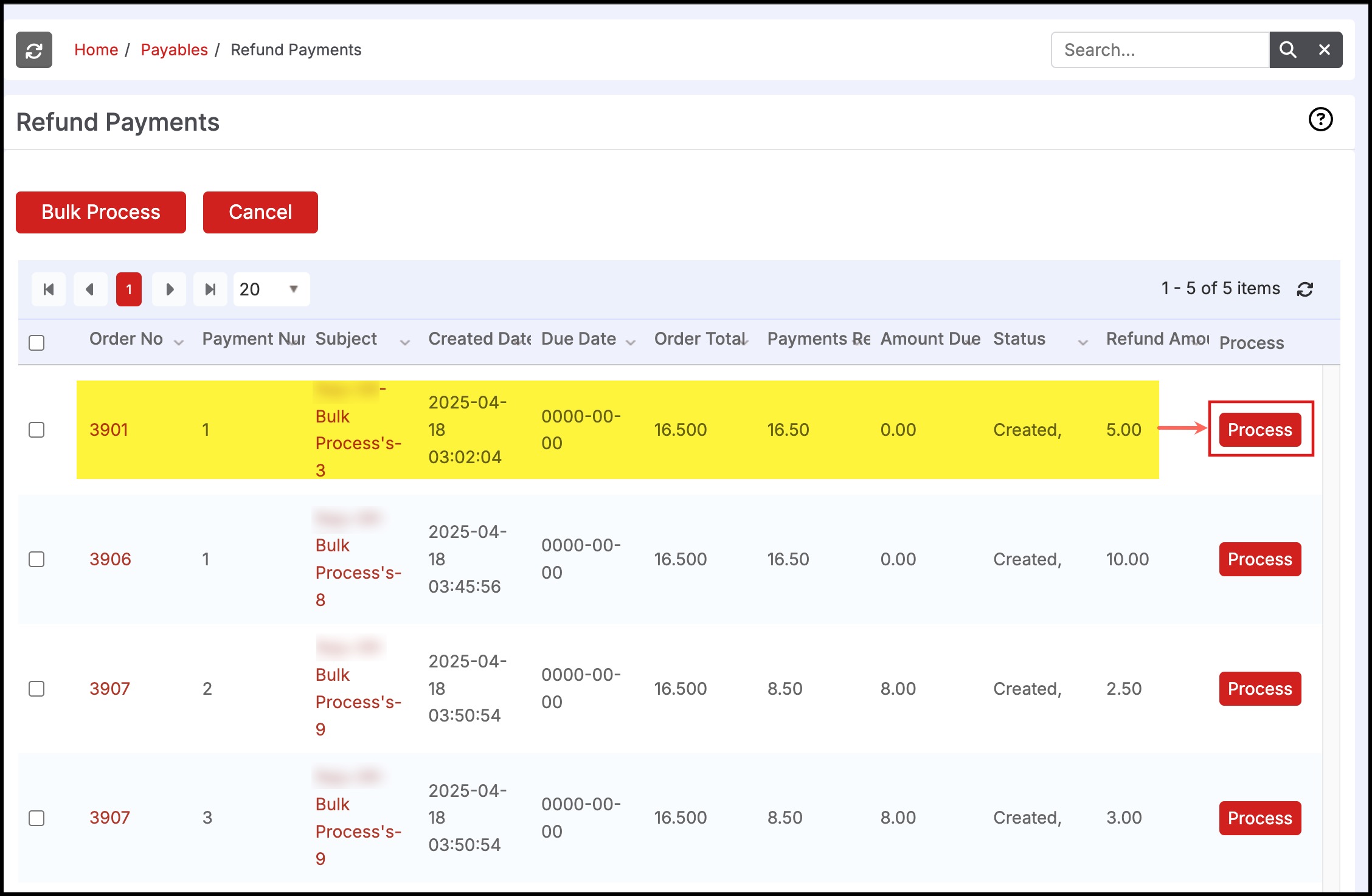Image resolution: width=1372 pixels, height=896 pixels.
Task: Select checkbox for order 3906 row
Action: pos(36,559)
